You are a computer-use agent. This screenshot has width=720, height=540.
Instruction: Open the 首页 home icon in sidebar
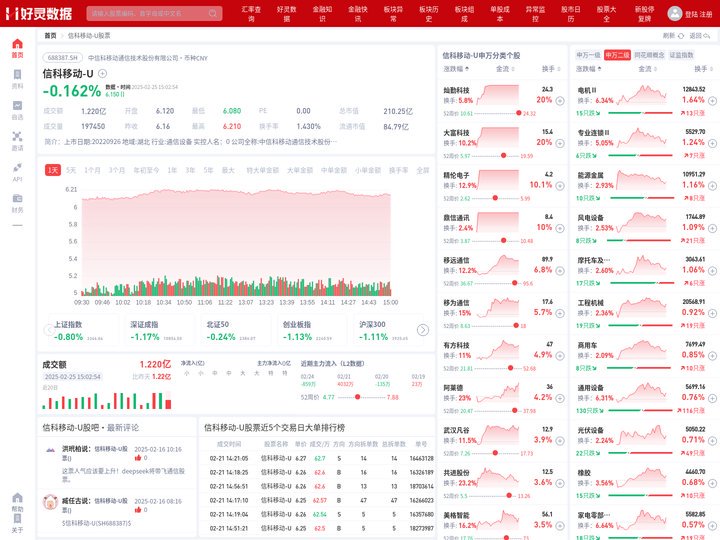17,48
